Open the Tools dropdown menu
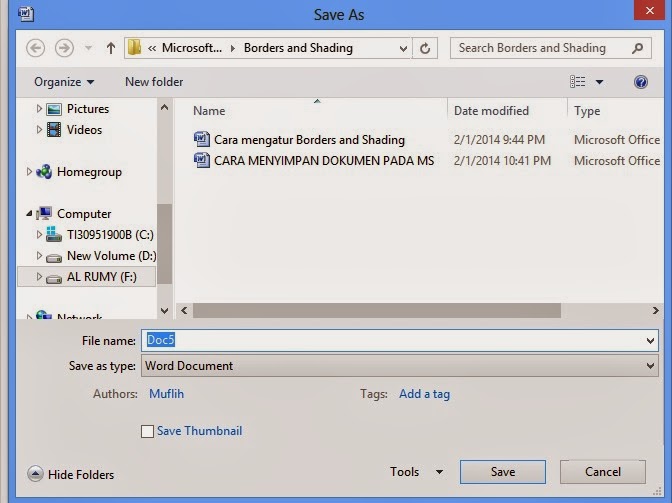The image size is (672, 503). tap(416, 472)
